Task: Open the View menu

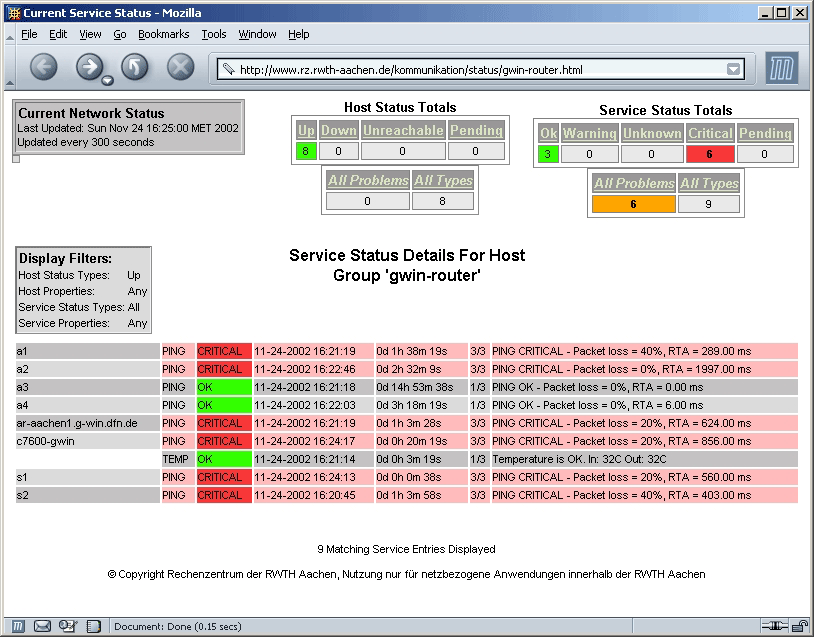Action: click(90, 34)
